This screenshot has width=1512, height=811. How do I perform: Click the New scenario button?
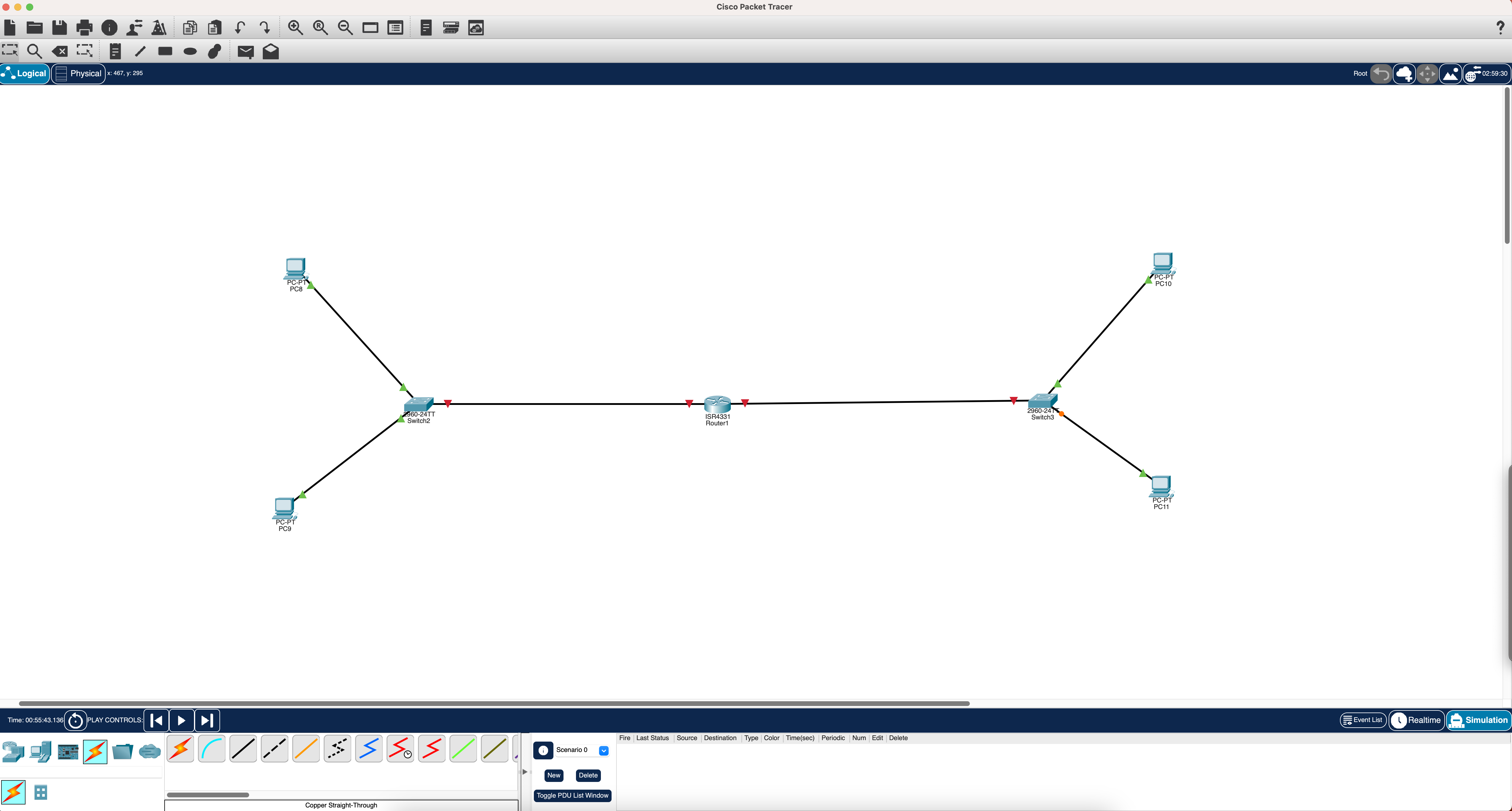[x=553, y=775]
